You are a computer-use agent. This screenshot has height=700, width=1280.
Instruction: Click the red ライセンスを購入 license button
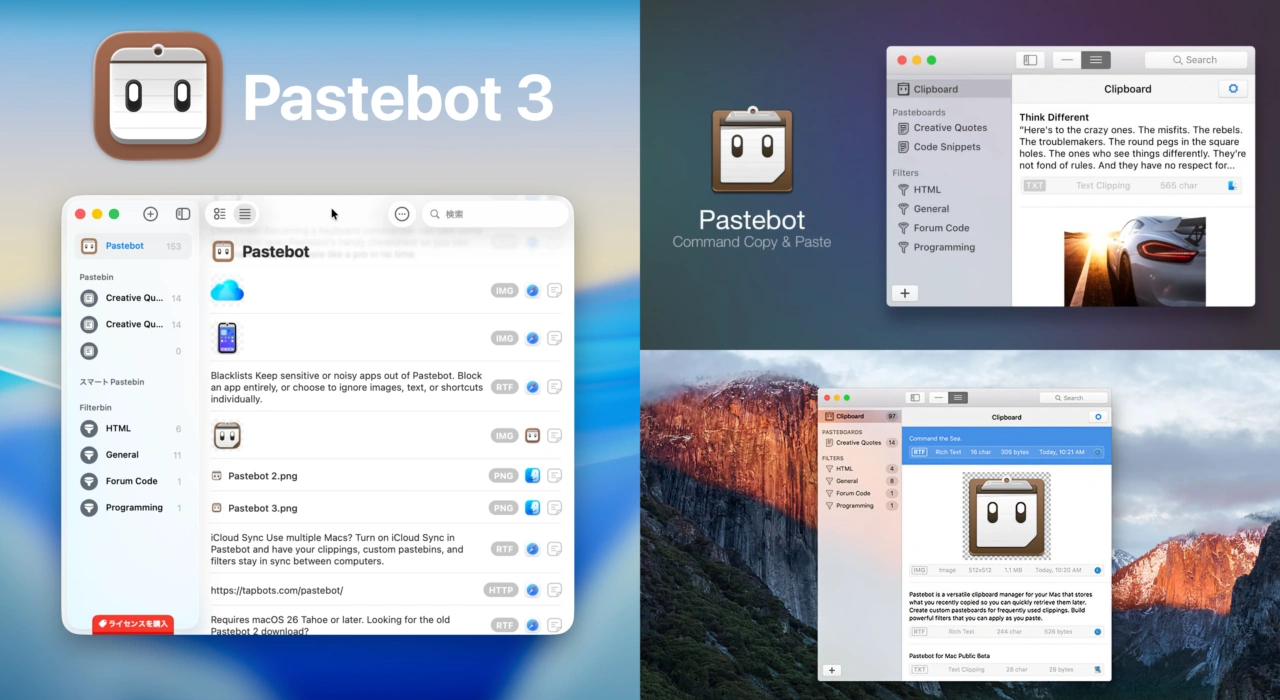[x=133, y=624]
